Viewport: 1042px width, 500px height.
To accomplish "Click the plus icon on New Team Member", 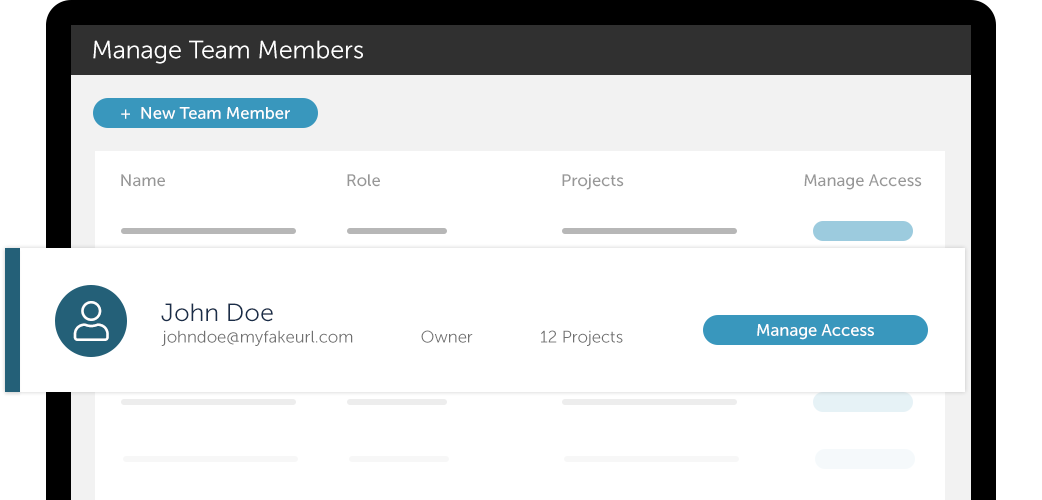I will tap(125, 114).
